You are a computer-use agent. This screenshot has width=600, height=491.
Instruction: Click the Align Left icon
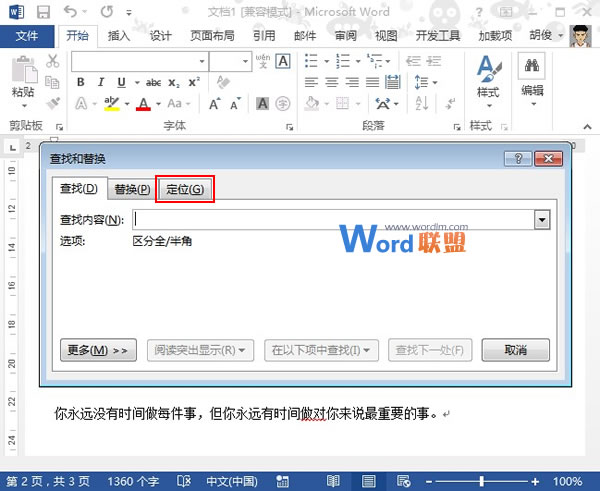(311, 82)
